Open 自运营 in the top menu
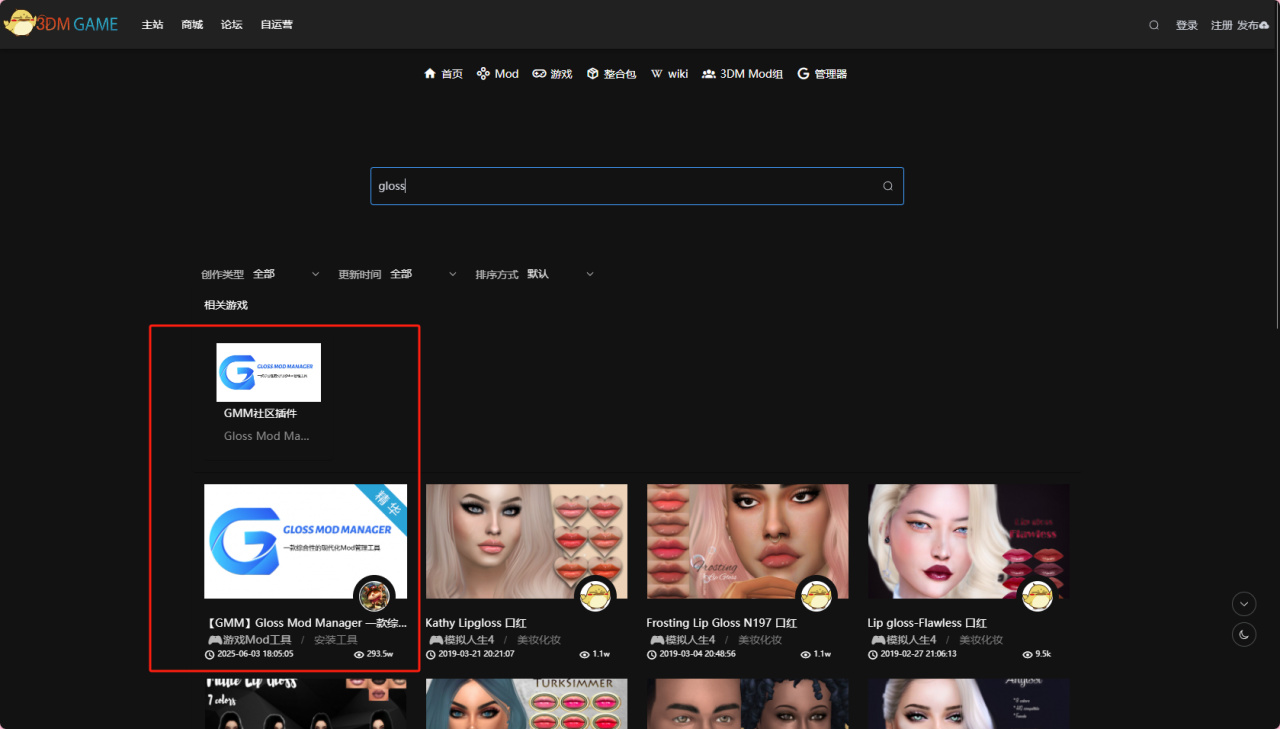The width and height of the screenshot is (1280, 729). point(276,25)
